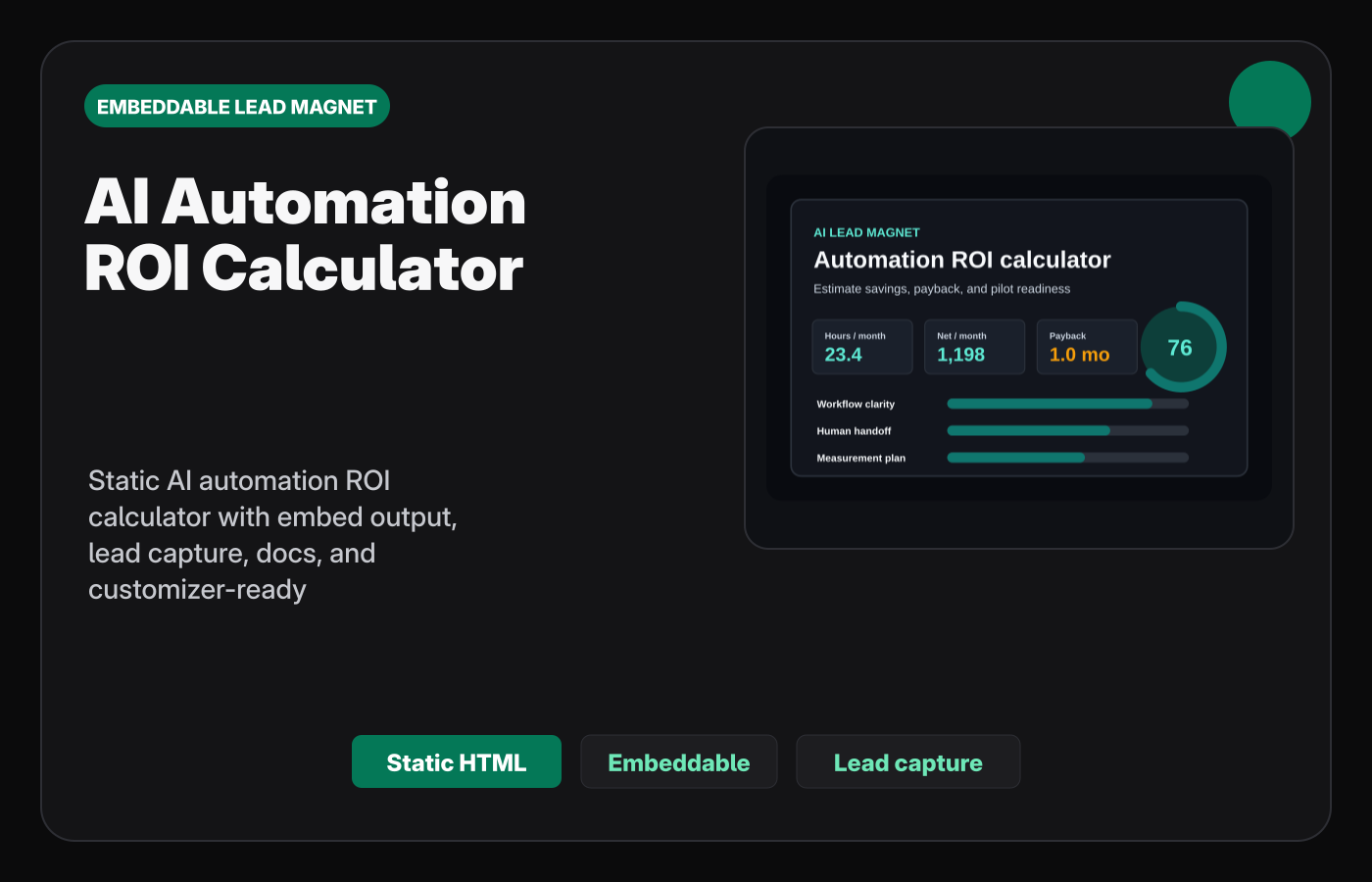This screenshot has height=882, width=1372.
Task: Click the Human handoff label
Action: [855, 431]
